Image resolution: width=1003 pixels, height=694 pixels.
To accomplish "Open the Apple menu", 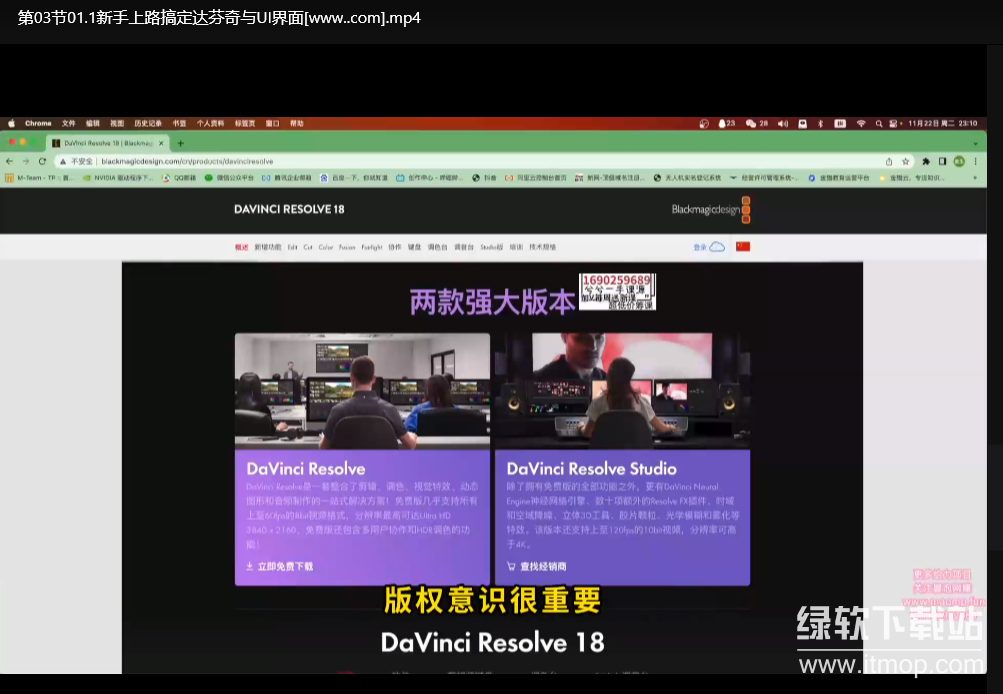I will (11, 123).
